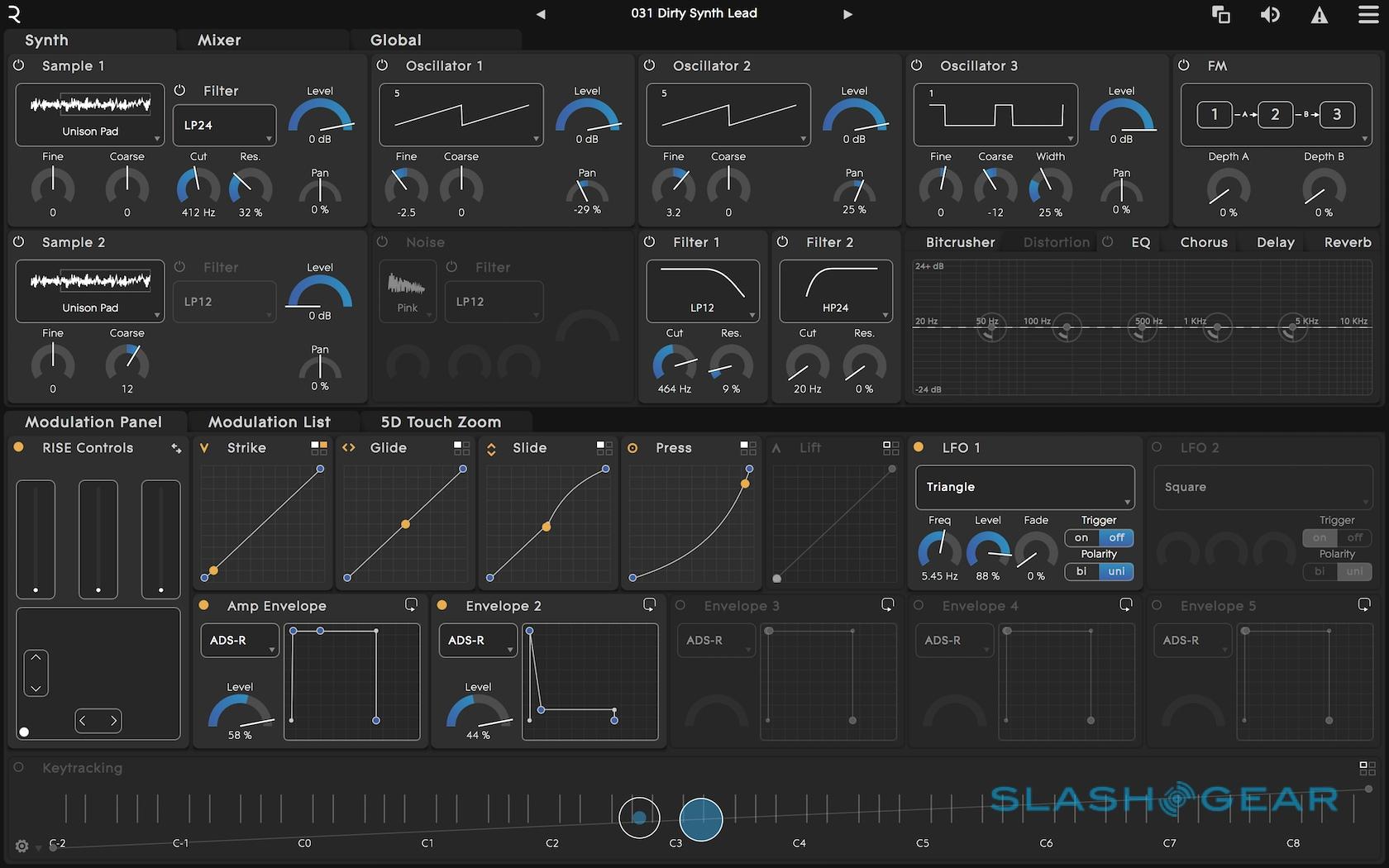This screenshot has width=1389, height=868.
Task: Go to previous preset arrow
Action: pyautogui.click(x=541, y=14)
